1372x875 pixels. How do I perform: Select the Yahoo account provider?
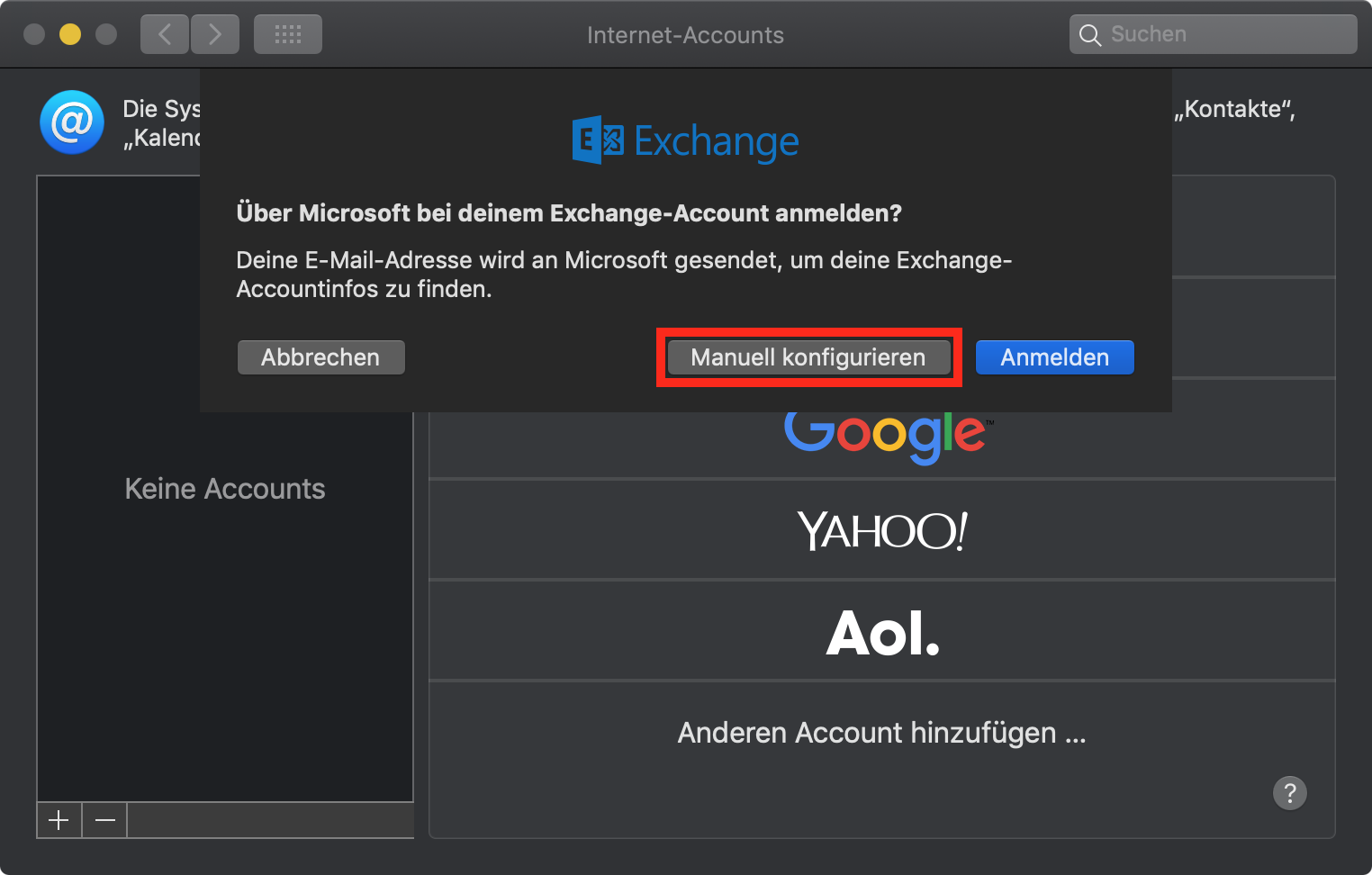coord(882,530)
